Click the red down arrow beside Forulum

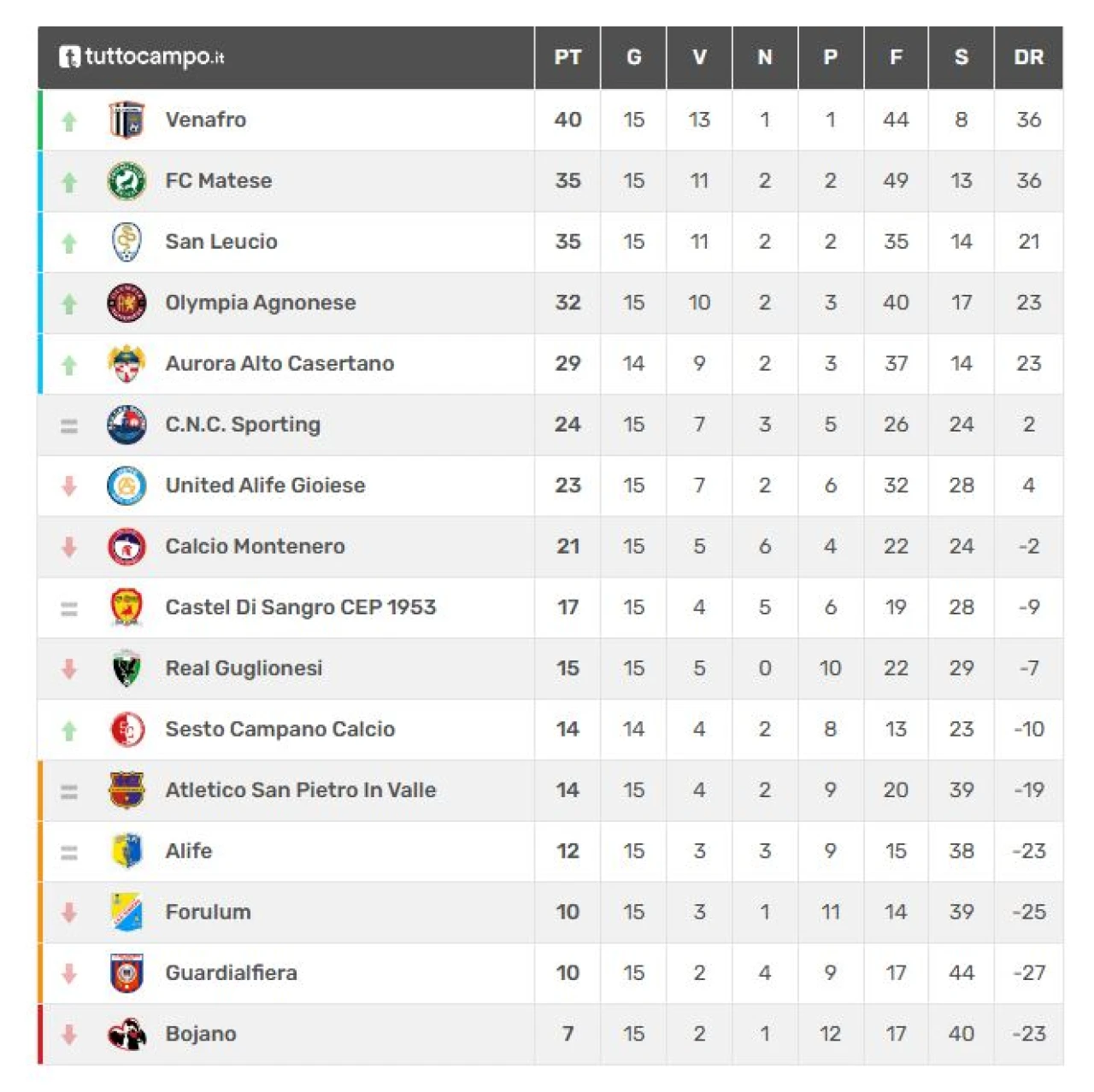69,913
